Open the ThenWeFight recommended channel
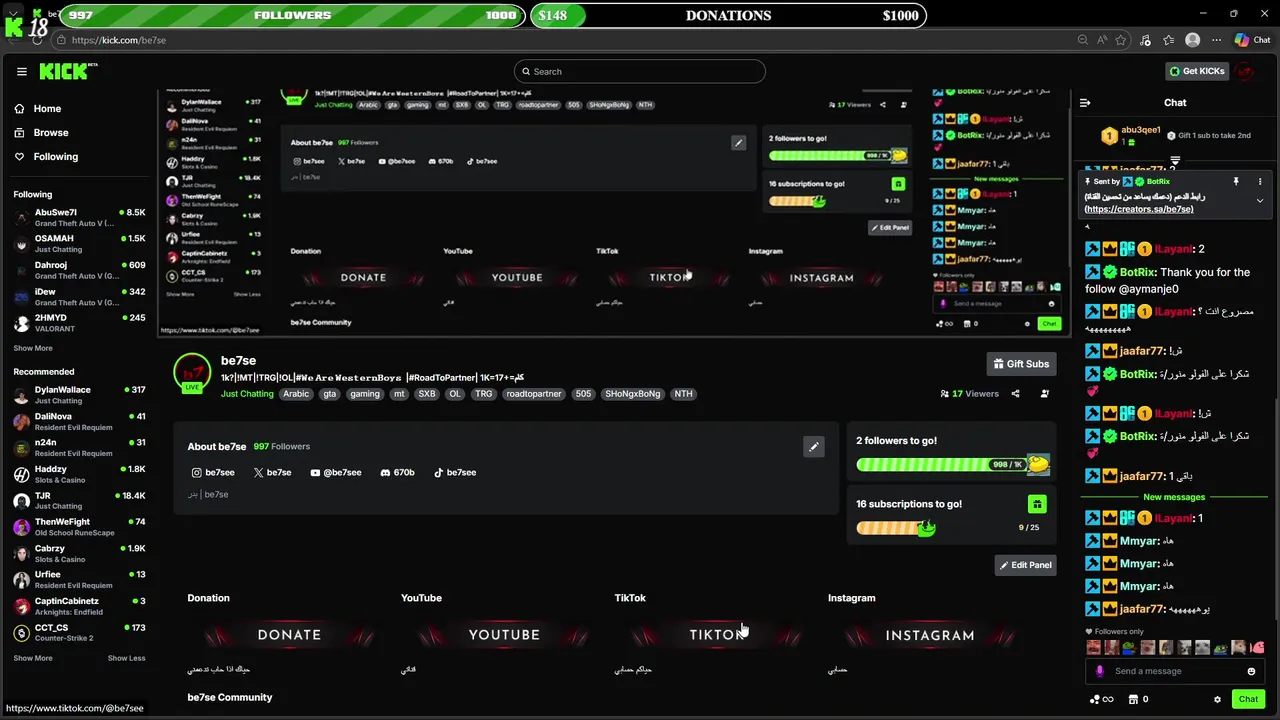The width and height of the screenshot is (1280, 720). coord(79,527)
